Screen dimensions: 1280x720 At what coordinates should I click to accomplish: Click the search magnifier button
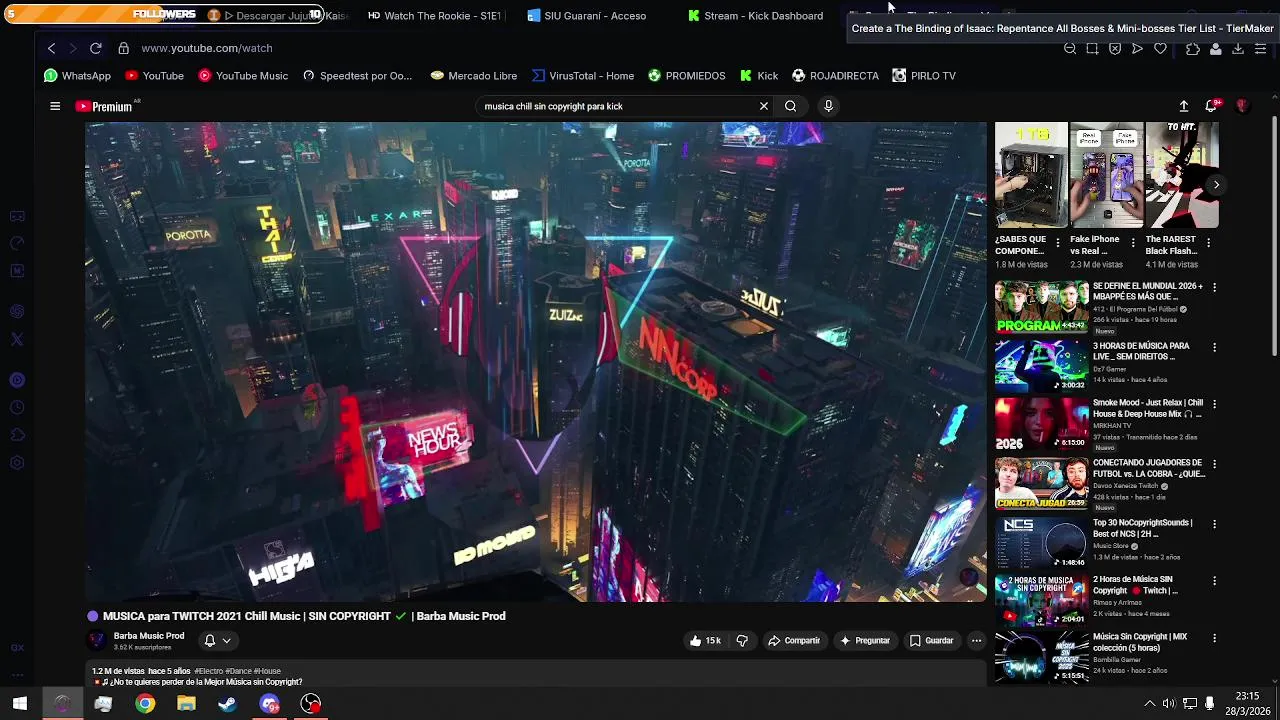[790, 106]
